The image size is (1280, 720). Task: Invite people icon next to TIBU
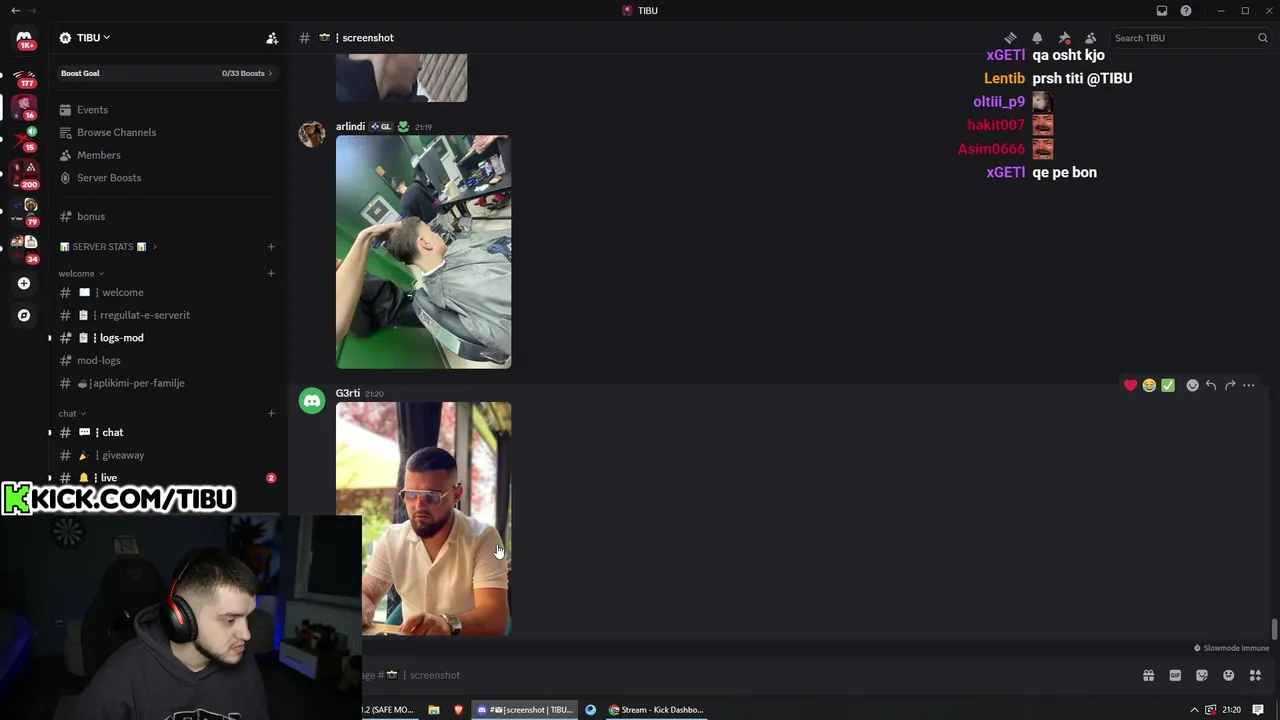click(x=272, y=38)
